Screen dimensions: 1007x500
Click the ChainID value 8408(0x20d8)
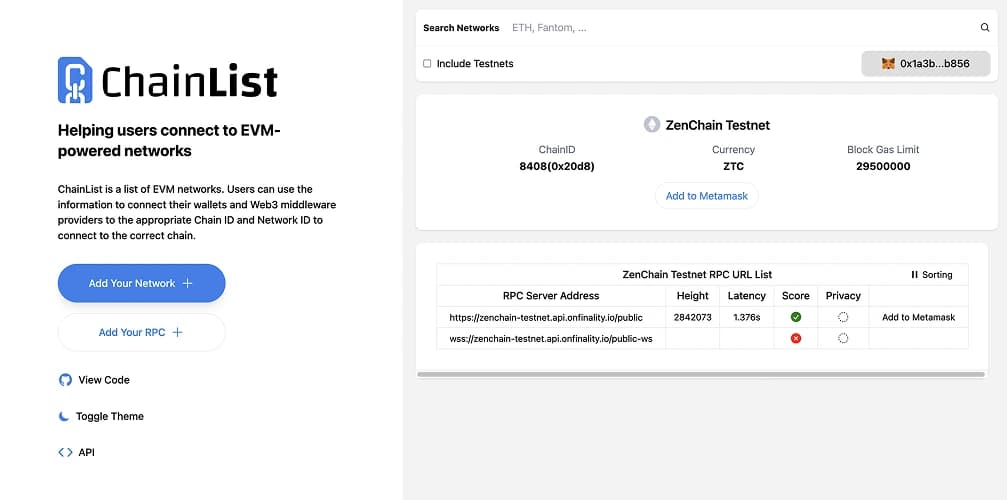coord(557,166)
